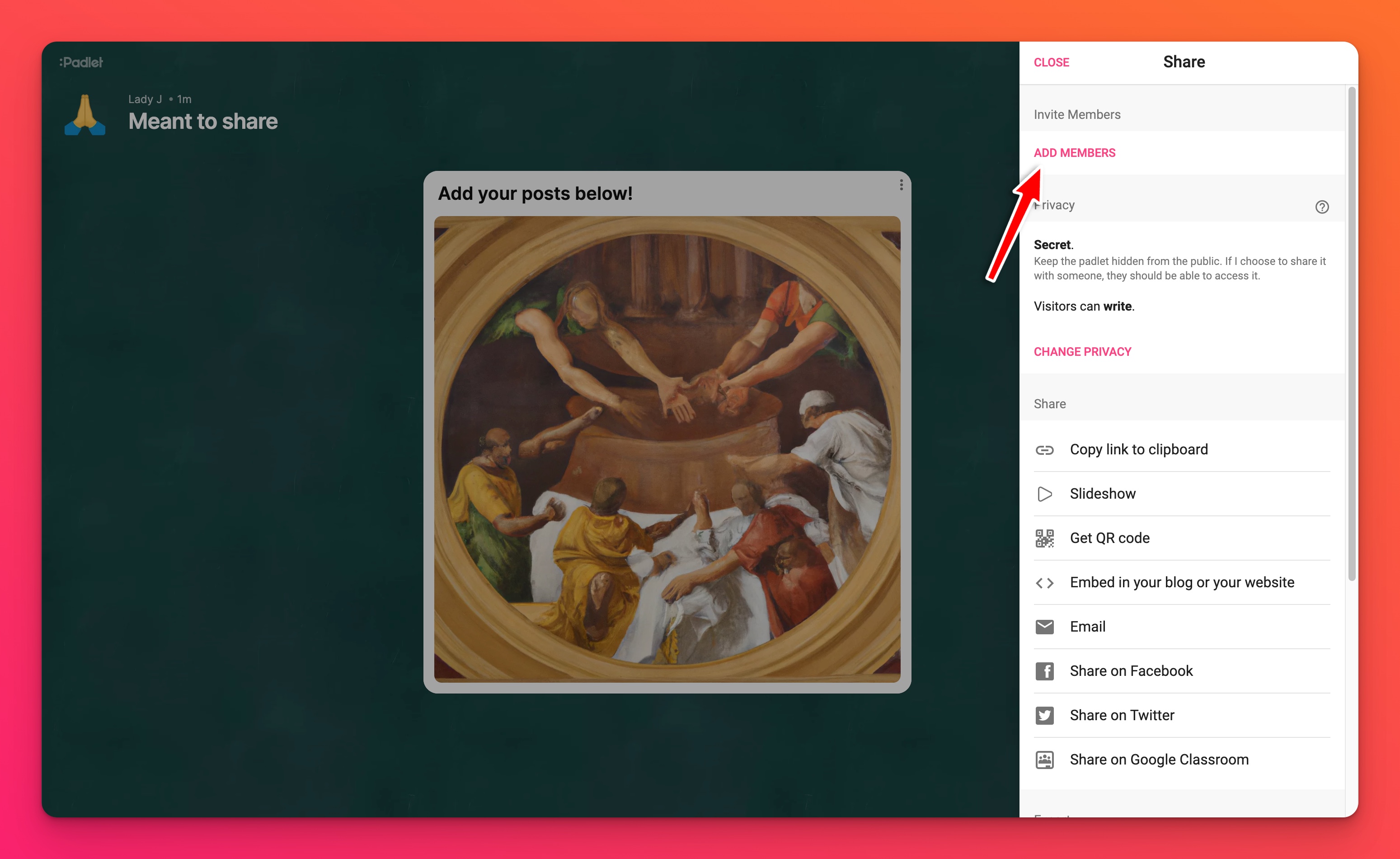Click the 'Add your posts below!' post title
Viewport: 1400px width, 859px height.
(x=535, y=194)
